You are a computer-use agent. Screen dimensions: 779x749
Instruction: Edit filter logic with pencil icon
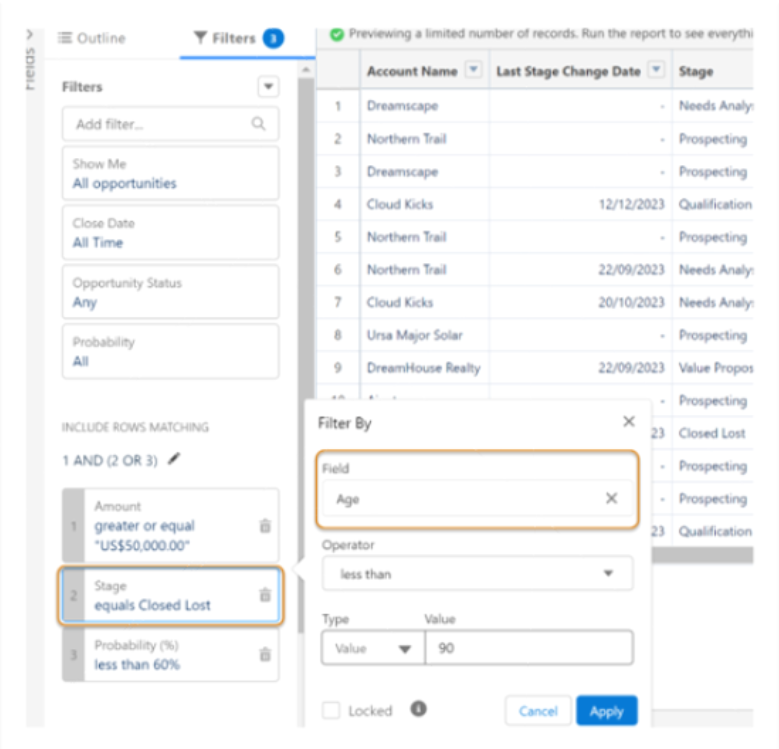[175, 459]
